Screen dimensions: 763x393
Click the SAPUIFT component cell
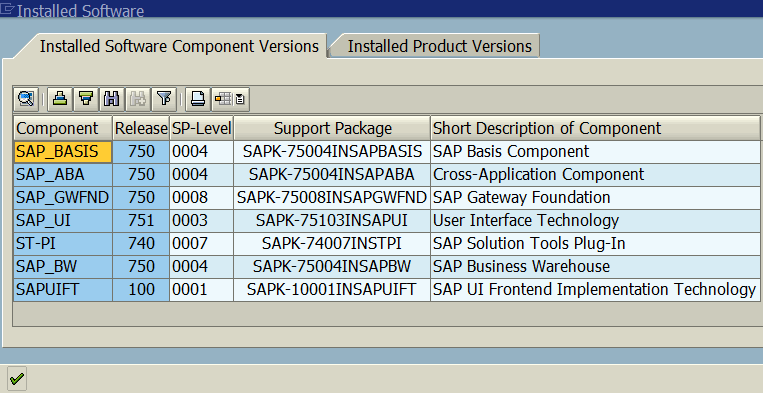click(63, 289)
